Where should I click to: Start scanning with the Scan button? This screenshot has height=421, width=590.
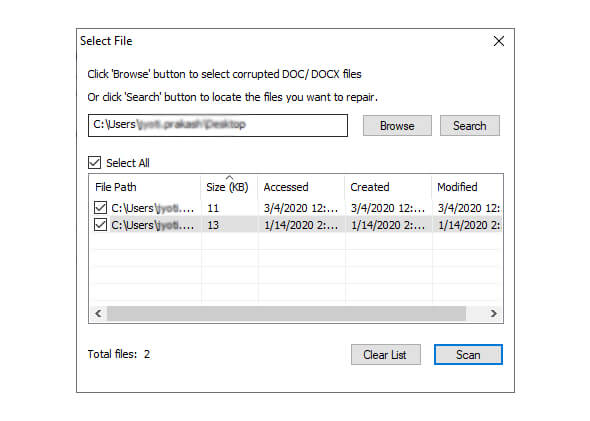[x=468, y=354]
